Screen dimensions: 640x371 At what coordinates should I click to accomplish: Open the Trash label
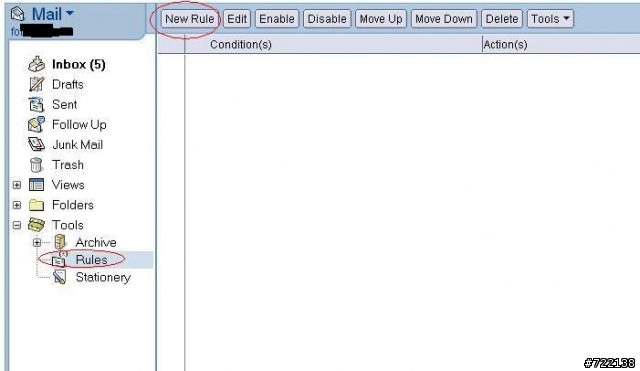pyautogui.click(x=68, y=165)
